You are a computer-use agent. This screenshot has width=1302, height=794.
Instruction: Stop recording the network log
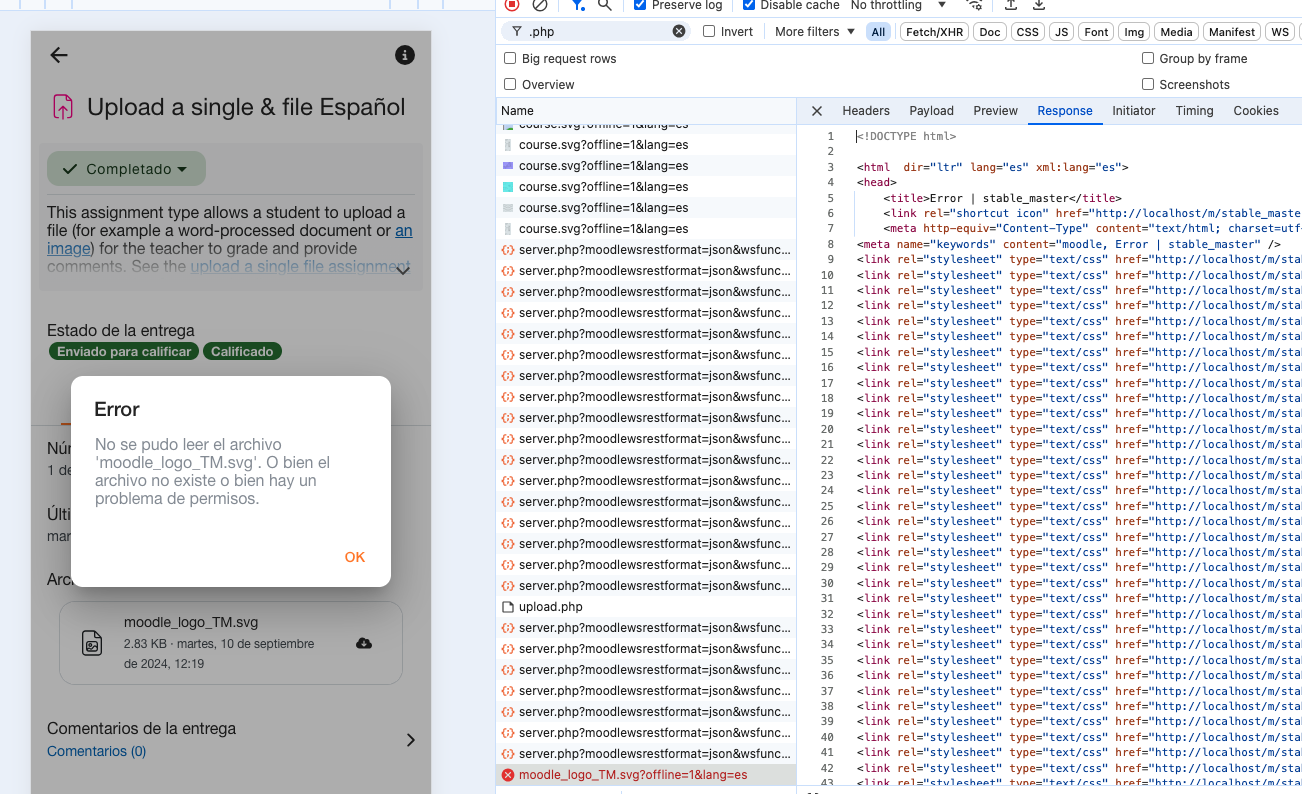(512, 5)
